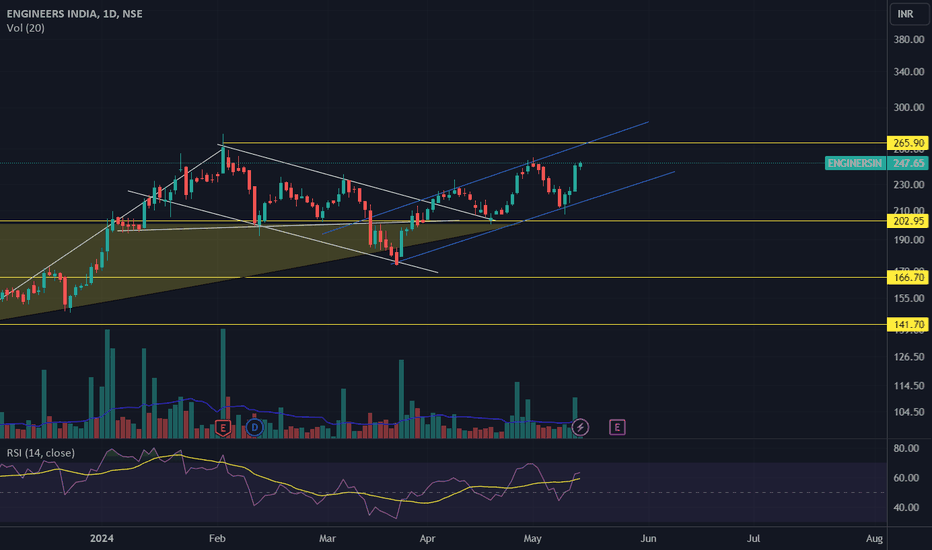Select the 141.70 price level label
Screen dimensions: 932x550
(908, 325)
